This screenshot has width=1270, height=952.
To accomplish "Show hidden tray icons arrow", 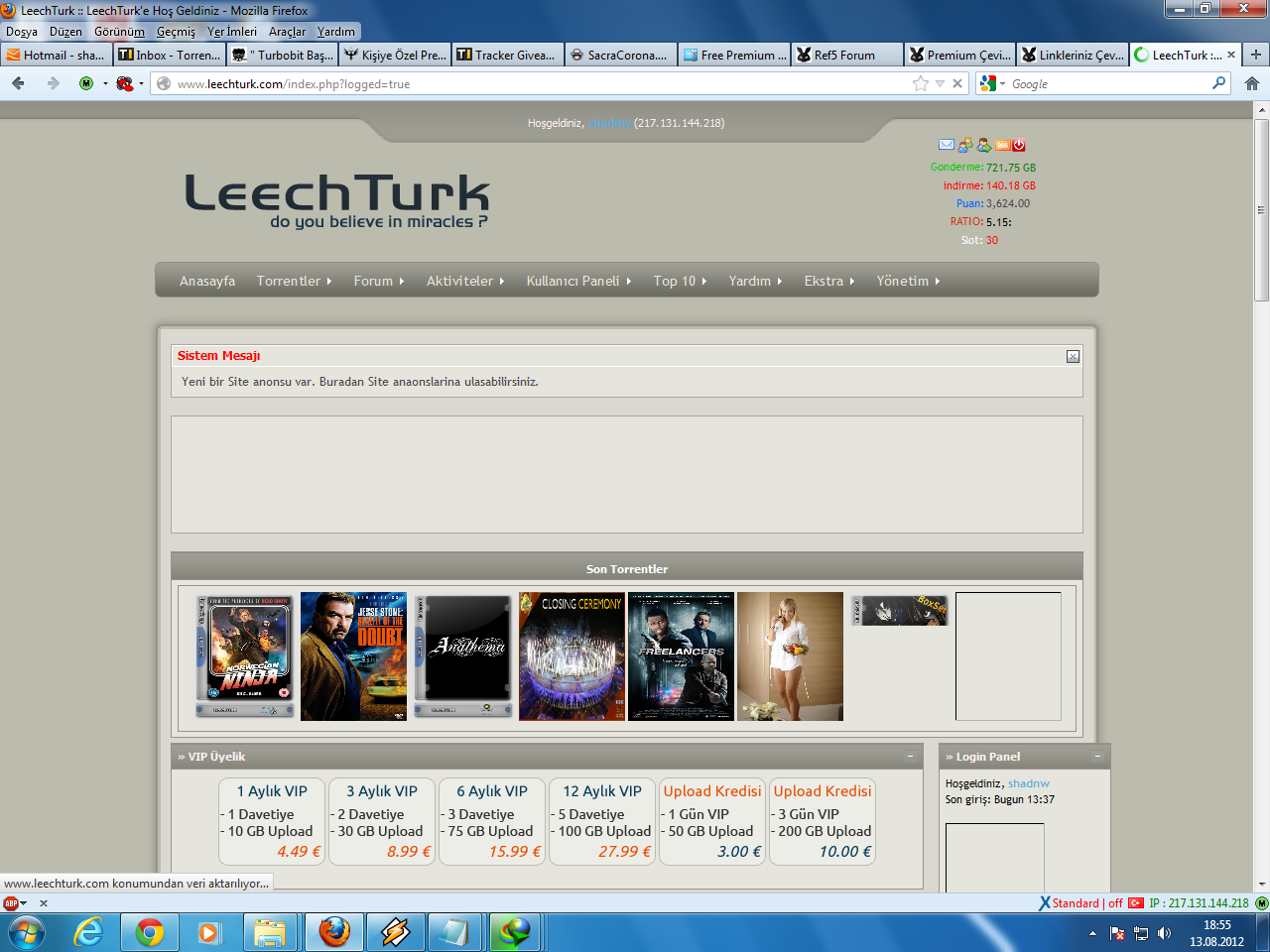I will pos(1092,933).
